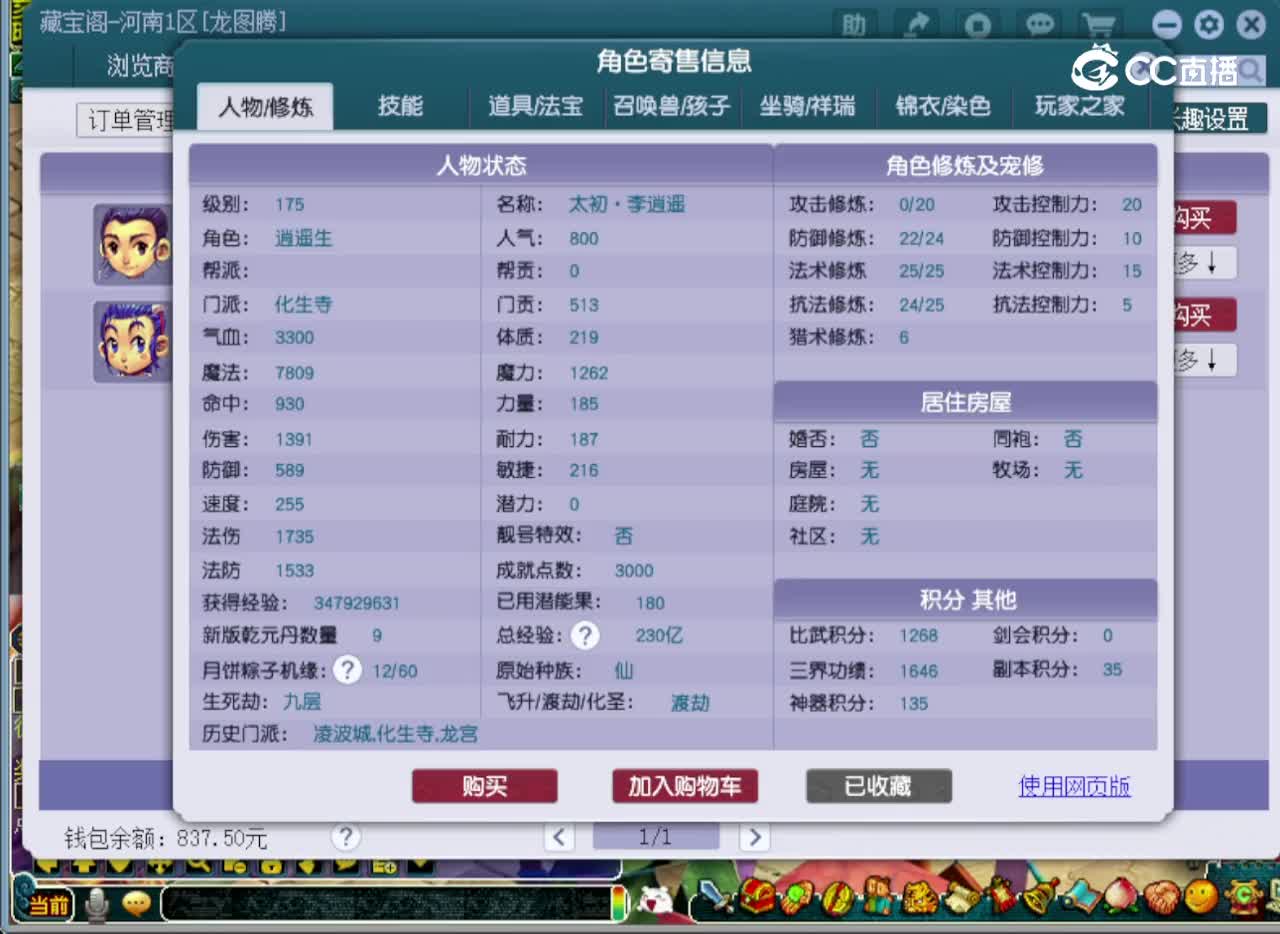
Task: Click the 购买 buy button in the dialog
Action: [484, 786]
